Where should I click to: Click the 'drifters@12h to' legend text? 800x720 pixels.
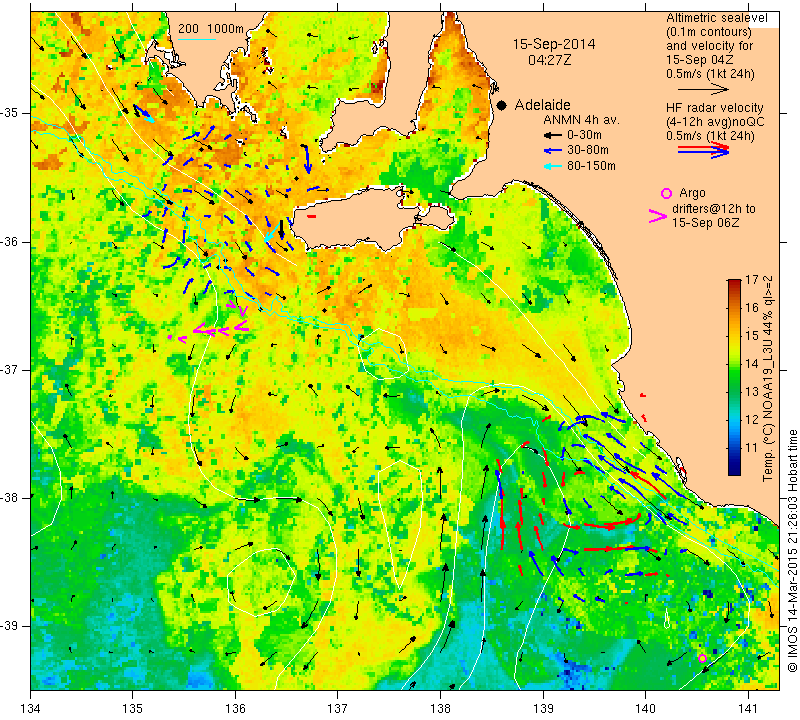(x=714, y=209)
